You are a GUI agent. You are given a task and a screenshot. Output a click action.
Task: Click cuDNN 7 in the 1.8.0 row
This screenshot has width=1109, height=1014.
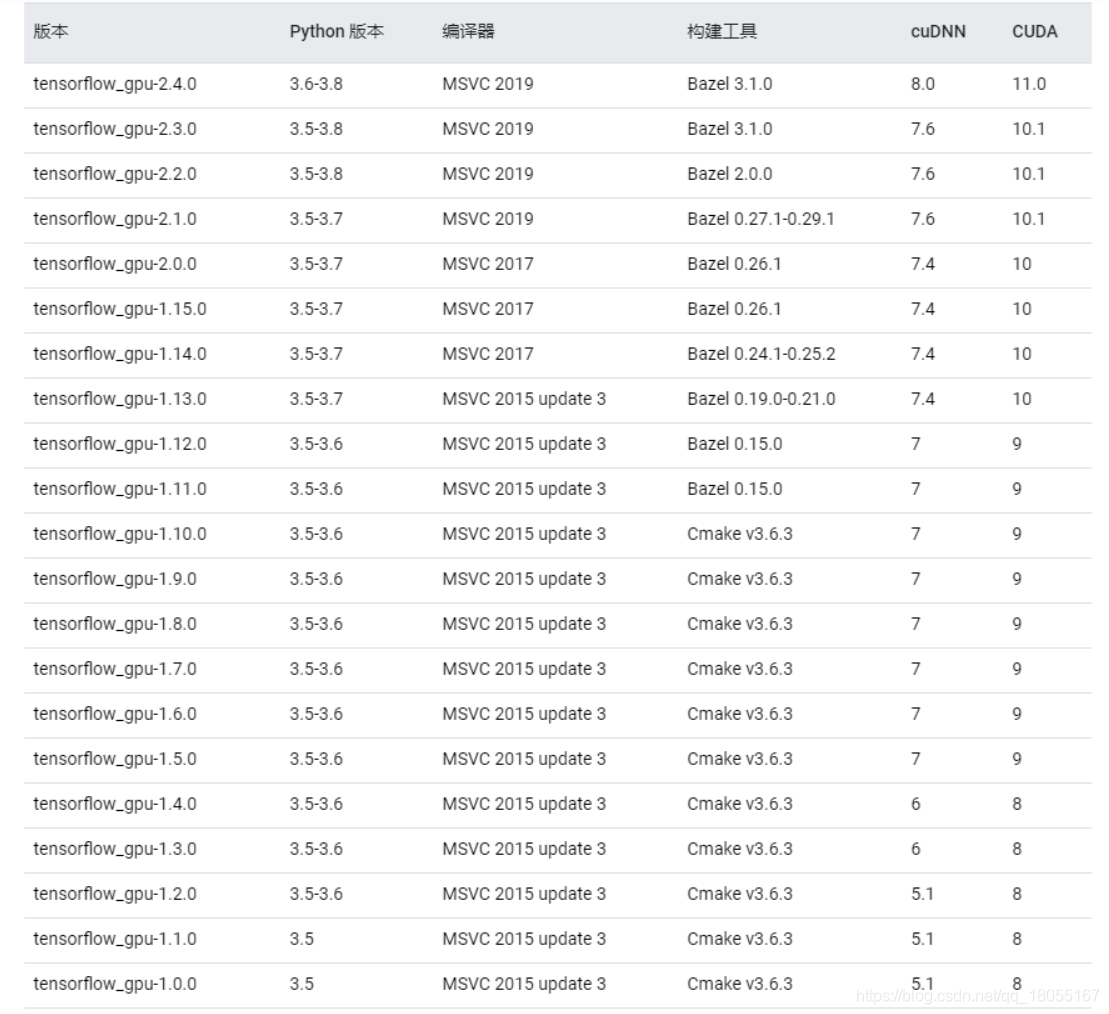(916, 624)
